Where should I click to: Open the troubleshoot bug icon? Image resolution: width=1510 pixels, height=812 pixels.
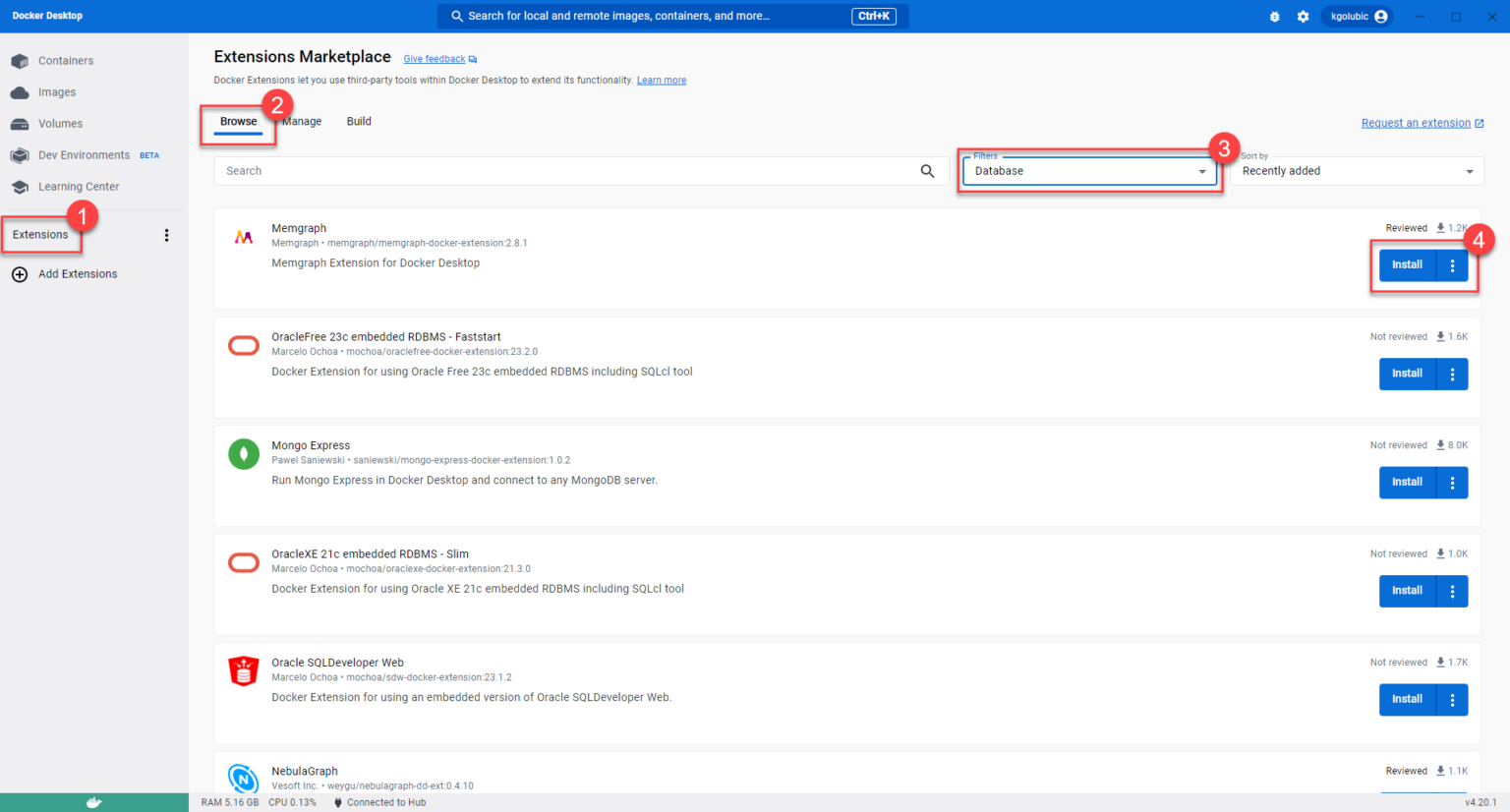pos(1274,16)
